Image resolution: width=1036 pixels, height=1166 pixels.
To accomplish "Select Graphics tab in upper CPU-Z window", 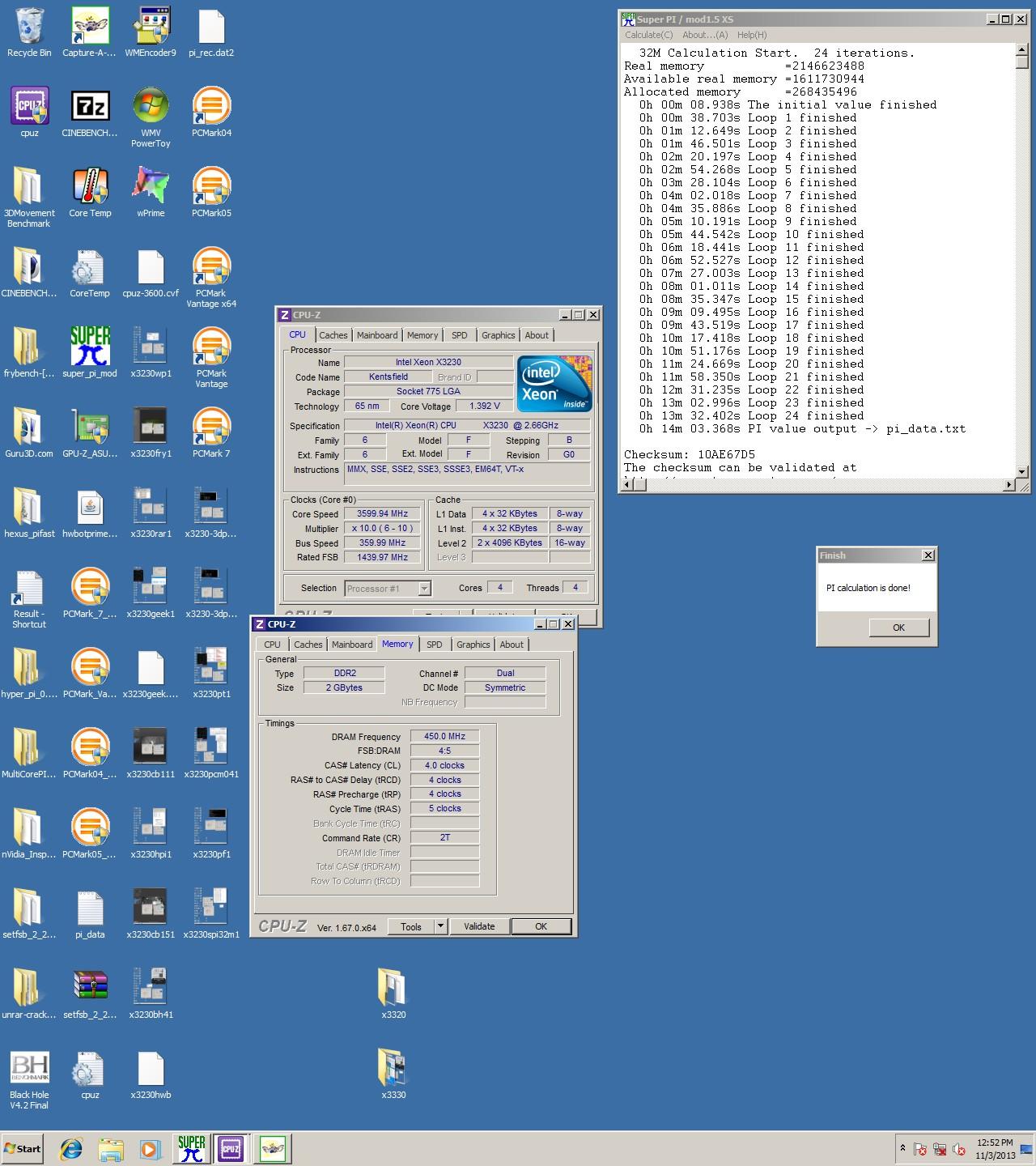I will 499,335.
